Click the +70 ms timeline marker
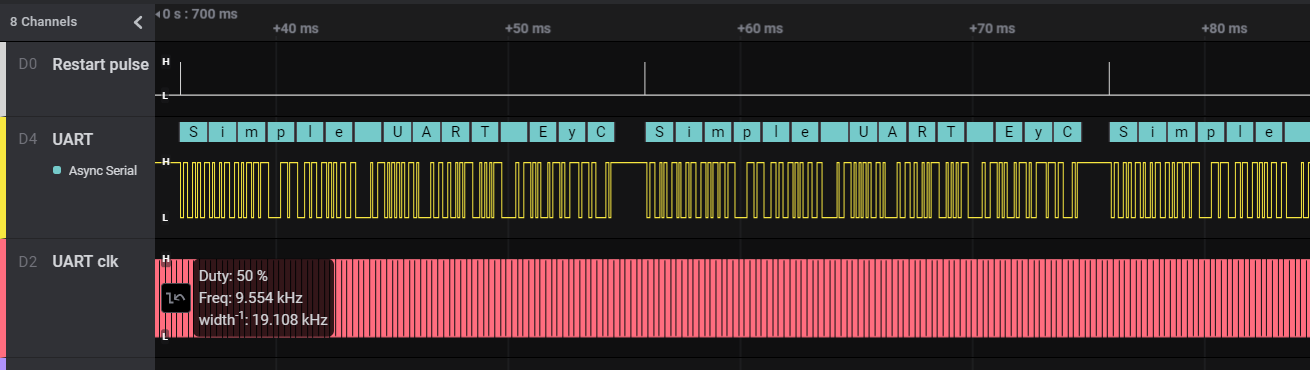 [x=992, y=29]
